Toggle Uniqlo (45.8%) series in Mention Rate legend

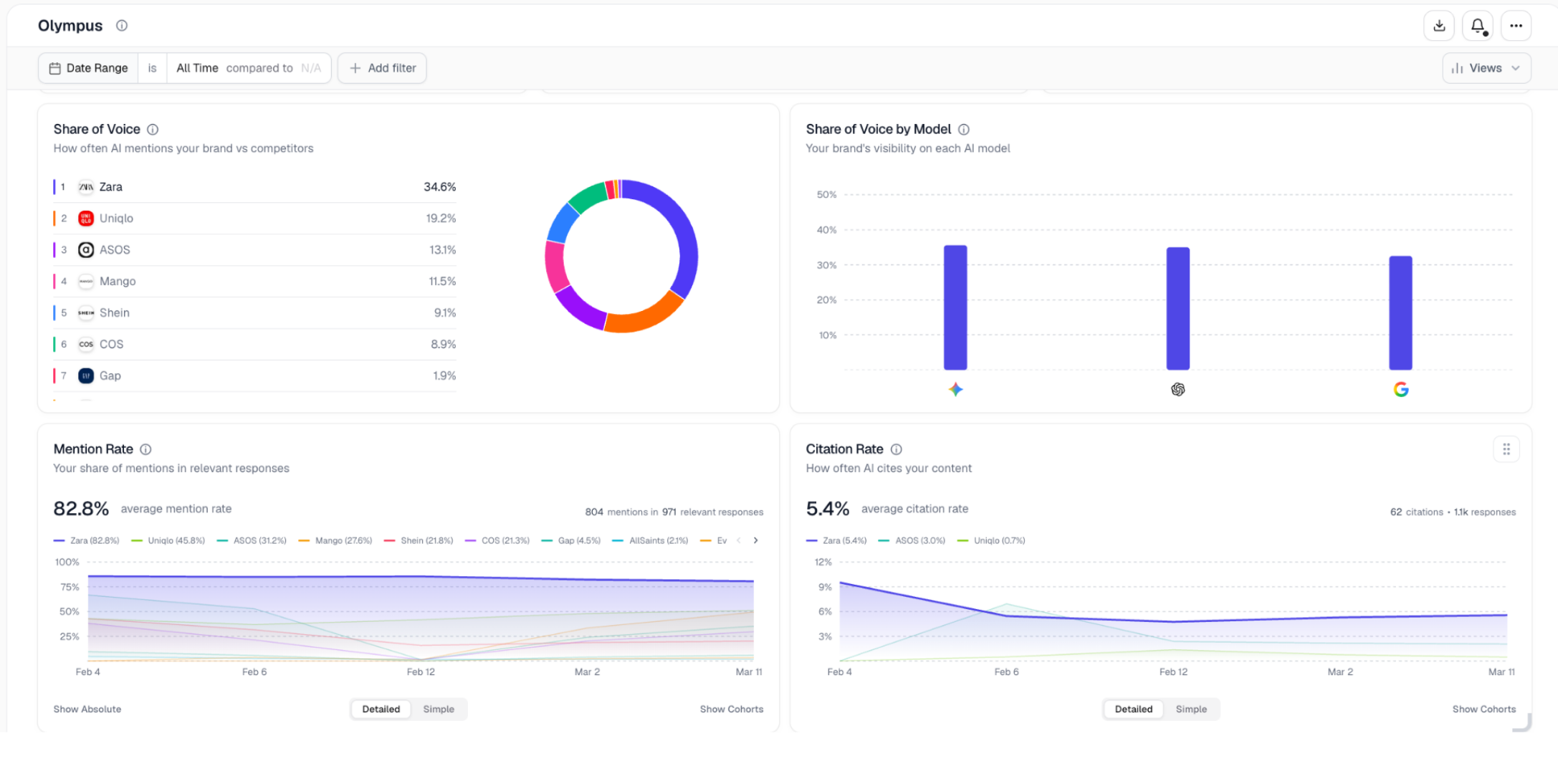click(x=168, y=541)
